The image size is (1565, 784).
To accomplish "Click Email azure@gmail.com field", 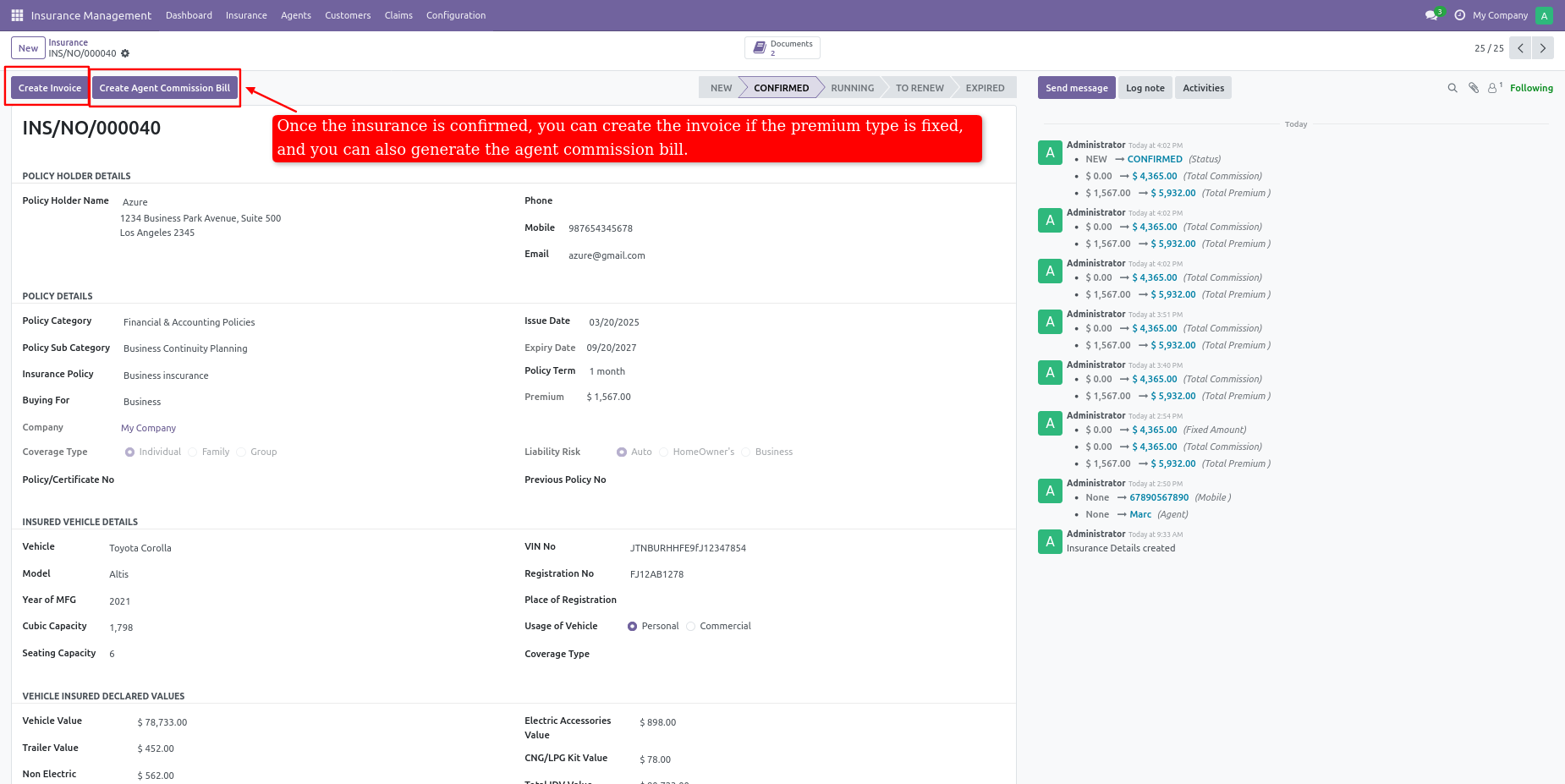I will (607, 255).
